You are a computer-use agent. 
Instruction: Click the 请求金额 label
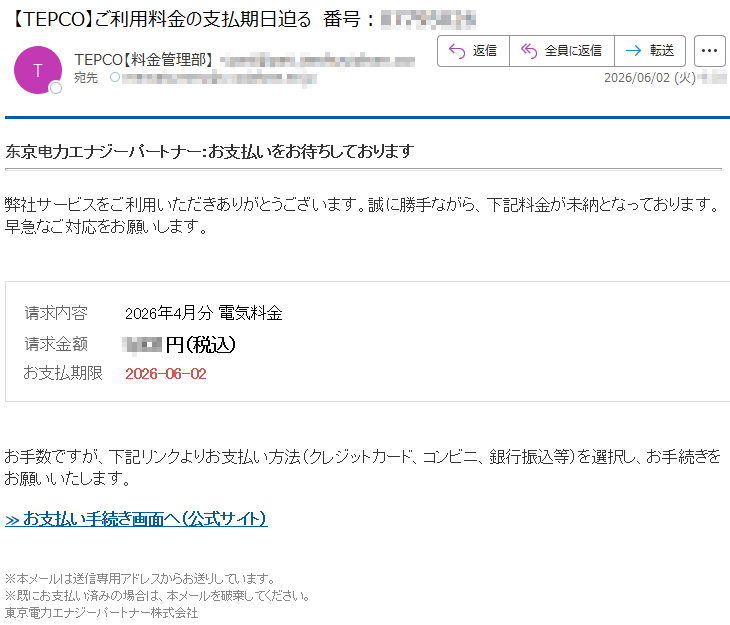pyautogui.click(x=56, y=344)
